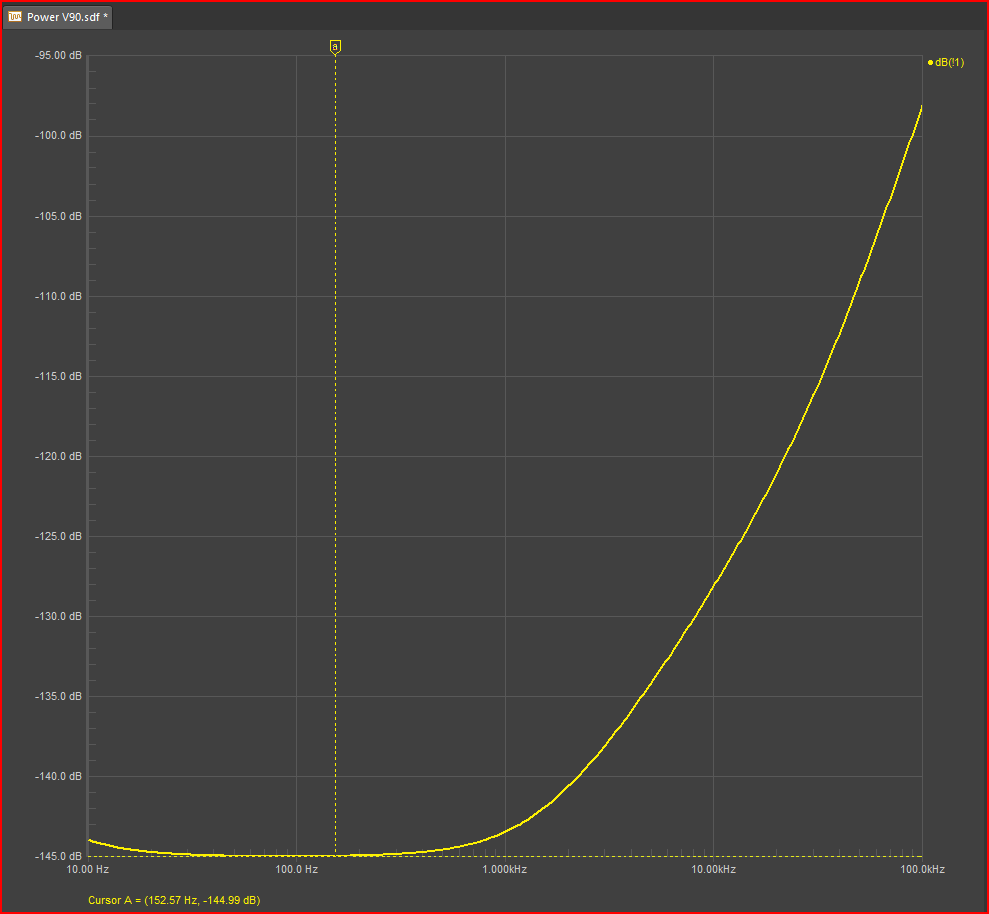Click the yellow legend dot for dB(!1)

[930, 62]
